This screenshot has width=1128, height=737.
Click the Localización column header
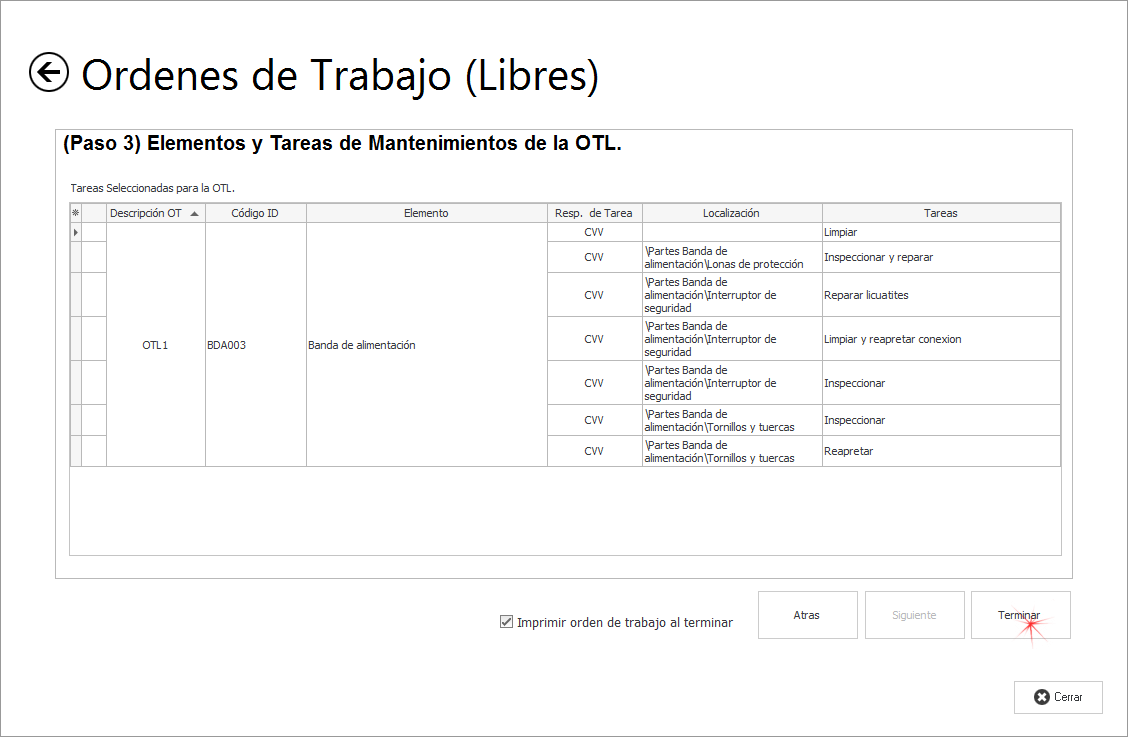[731, 213]
